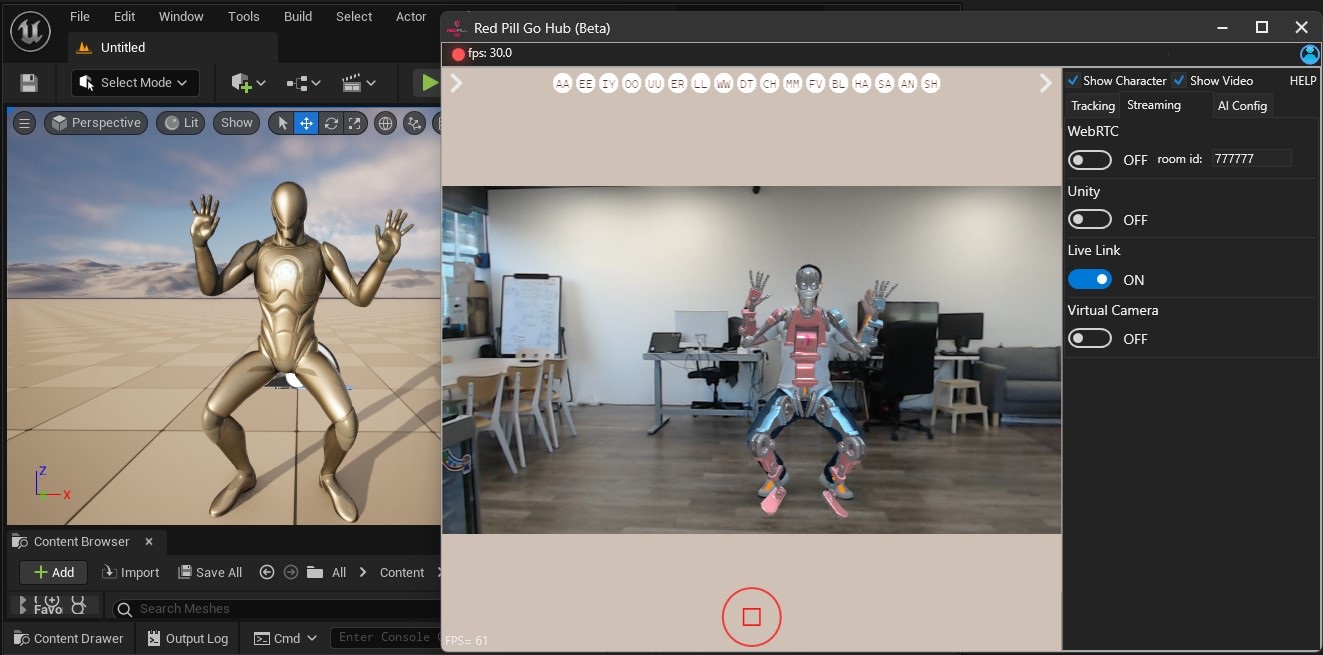Click the red stop recording button
Screen dimensions: 1323x655
pos(751,617)
